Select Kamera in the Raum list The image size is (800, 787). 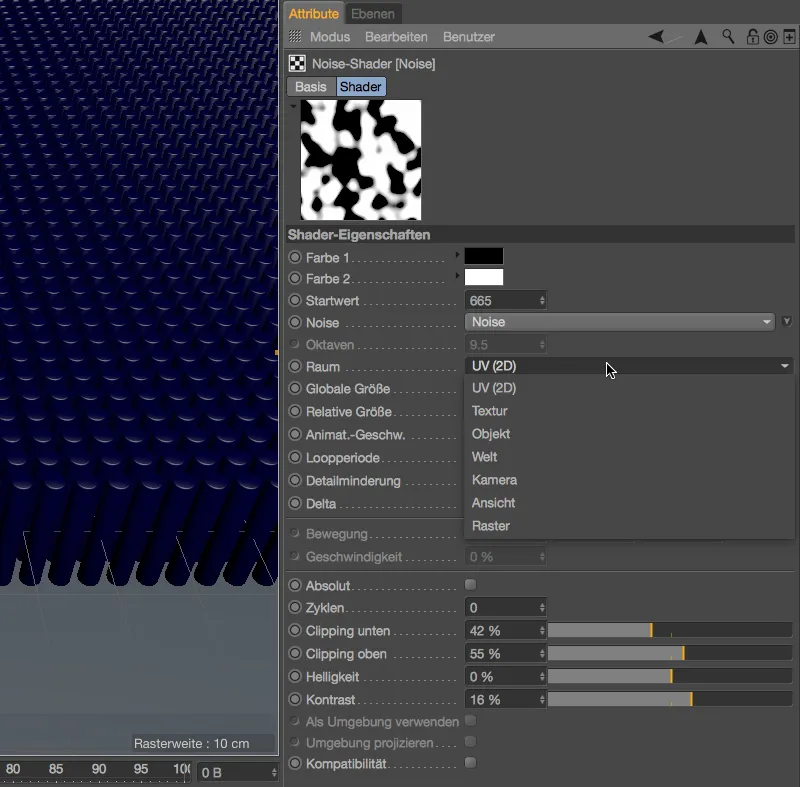(x=494, y=480)
